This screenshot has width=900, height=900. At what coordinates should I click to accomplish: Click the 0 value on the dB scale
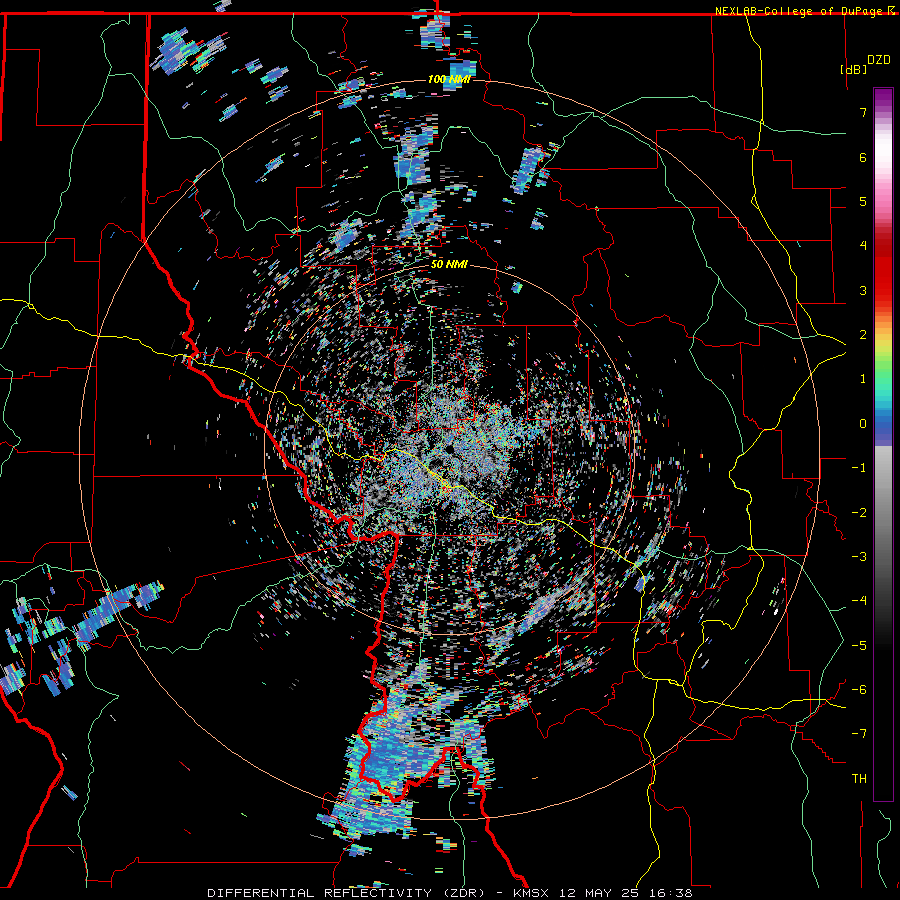(863, 424)
